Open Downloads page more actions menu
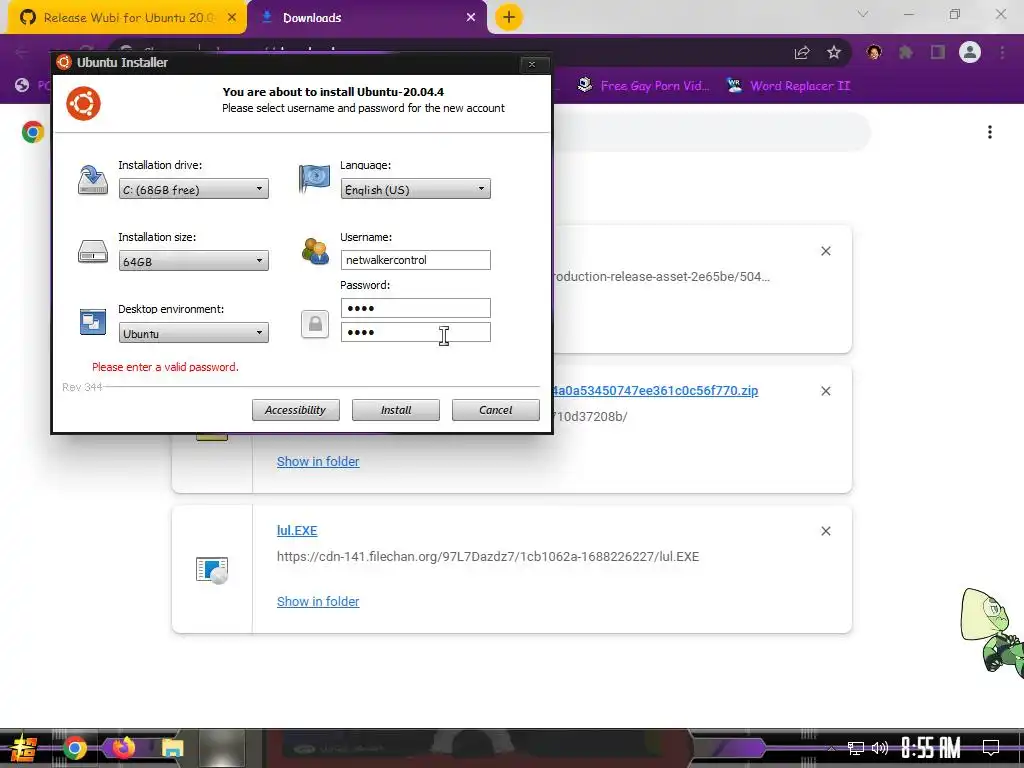Screen dimensions: 1024x768 (x=990, y=132)
